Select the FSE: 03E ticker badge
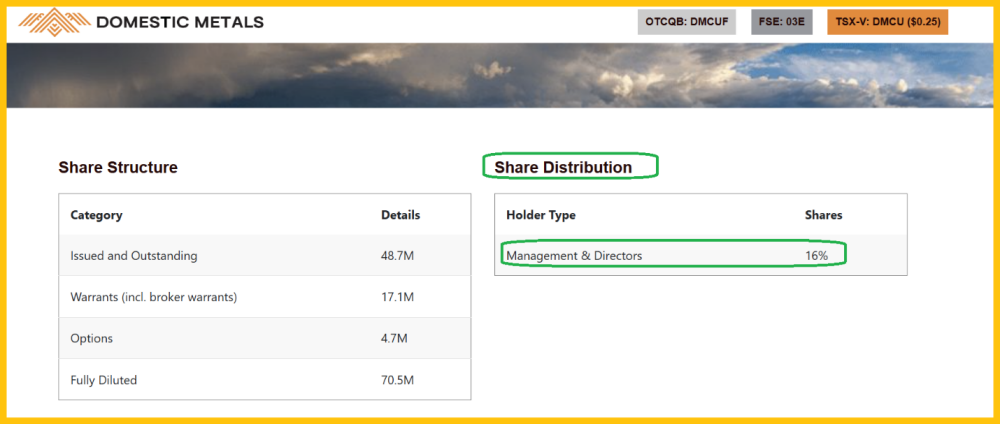The height and width of the screenshot is (424, 1000). pyautogui.click(x=782, y=21)
